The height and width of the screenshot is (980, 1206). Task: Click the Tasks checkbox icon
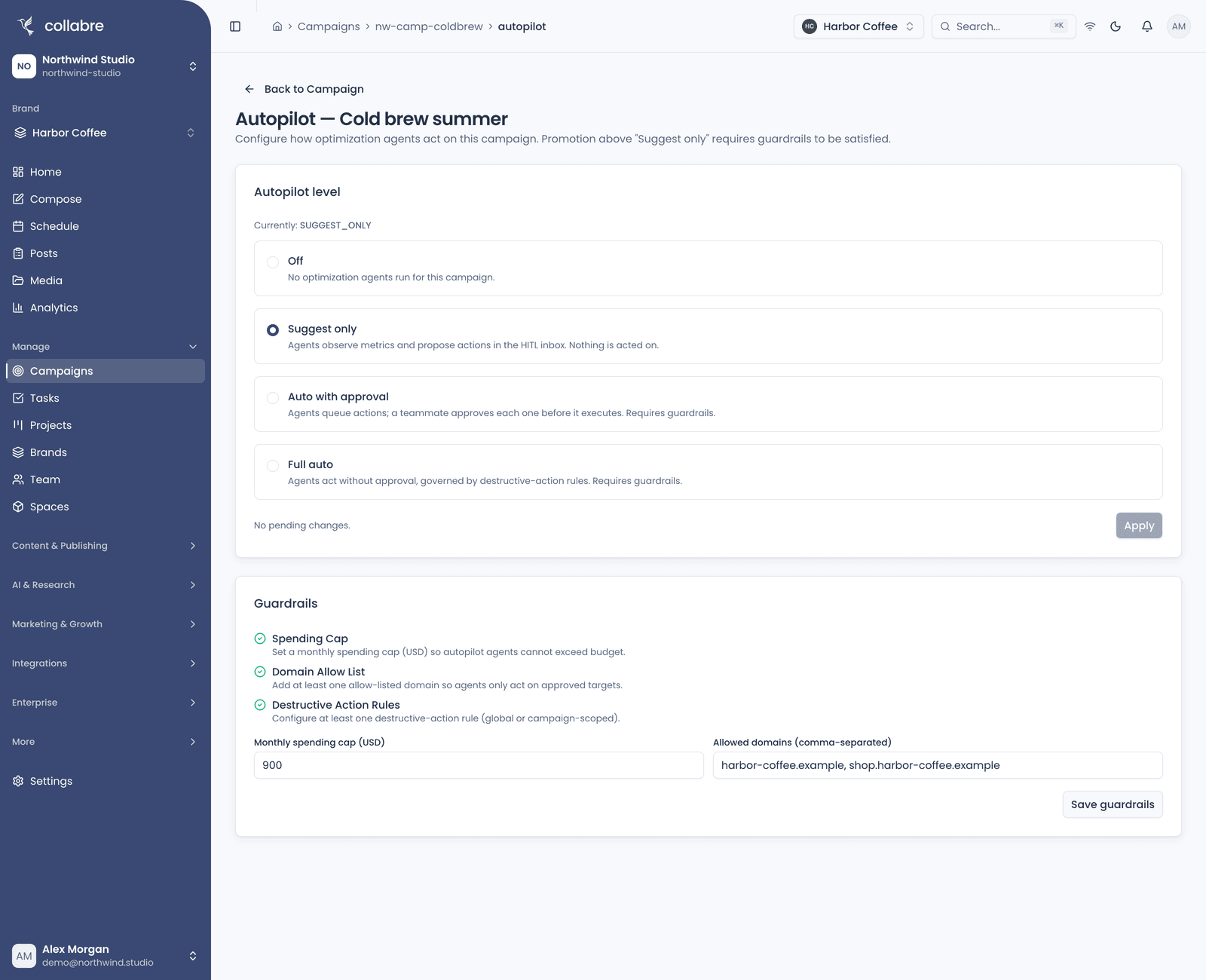coord(18,398)
